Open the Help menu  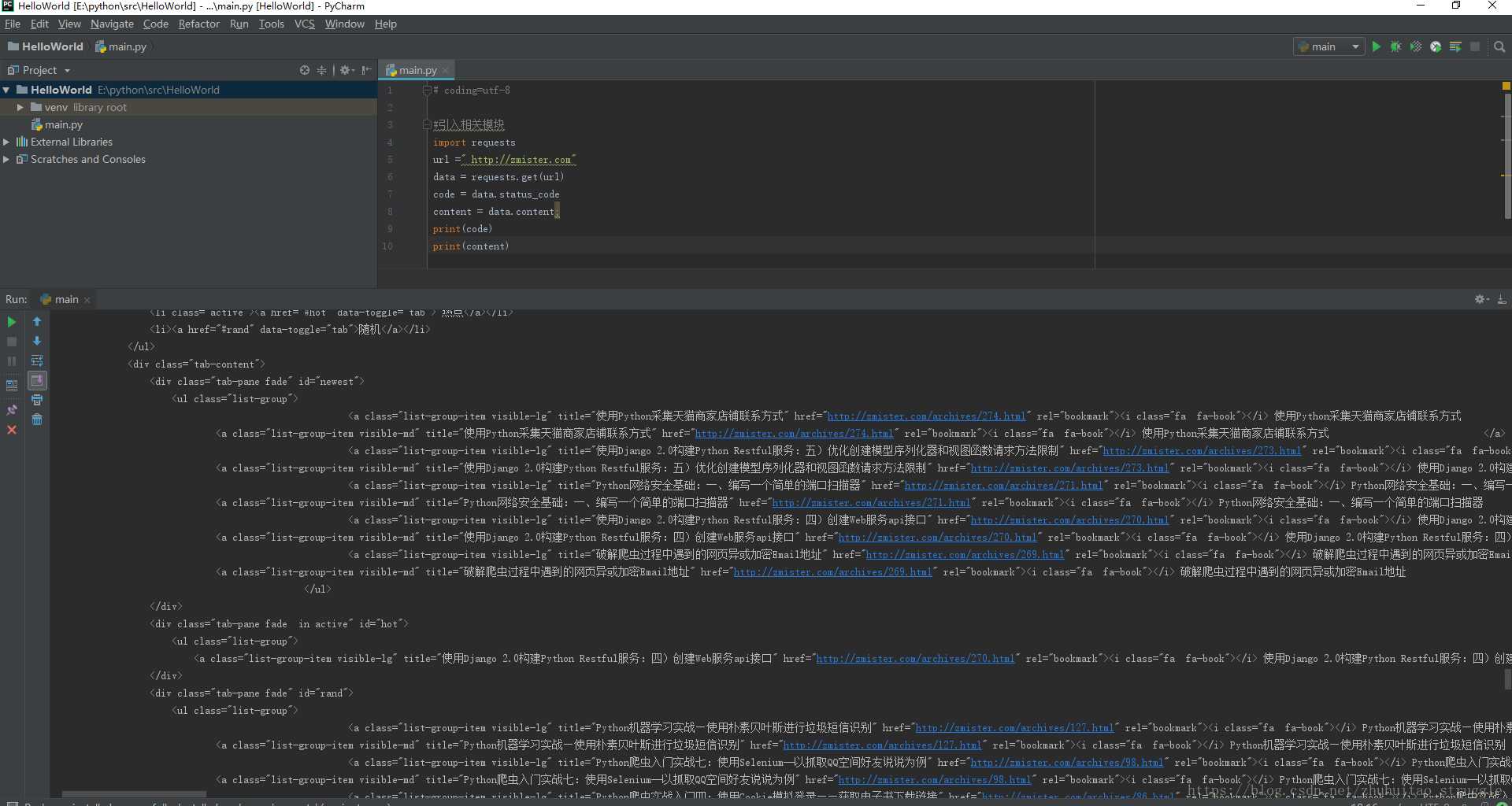coord(386,24)
